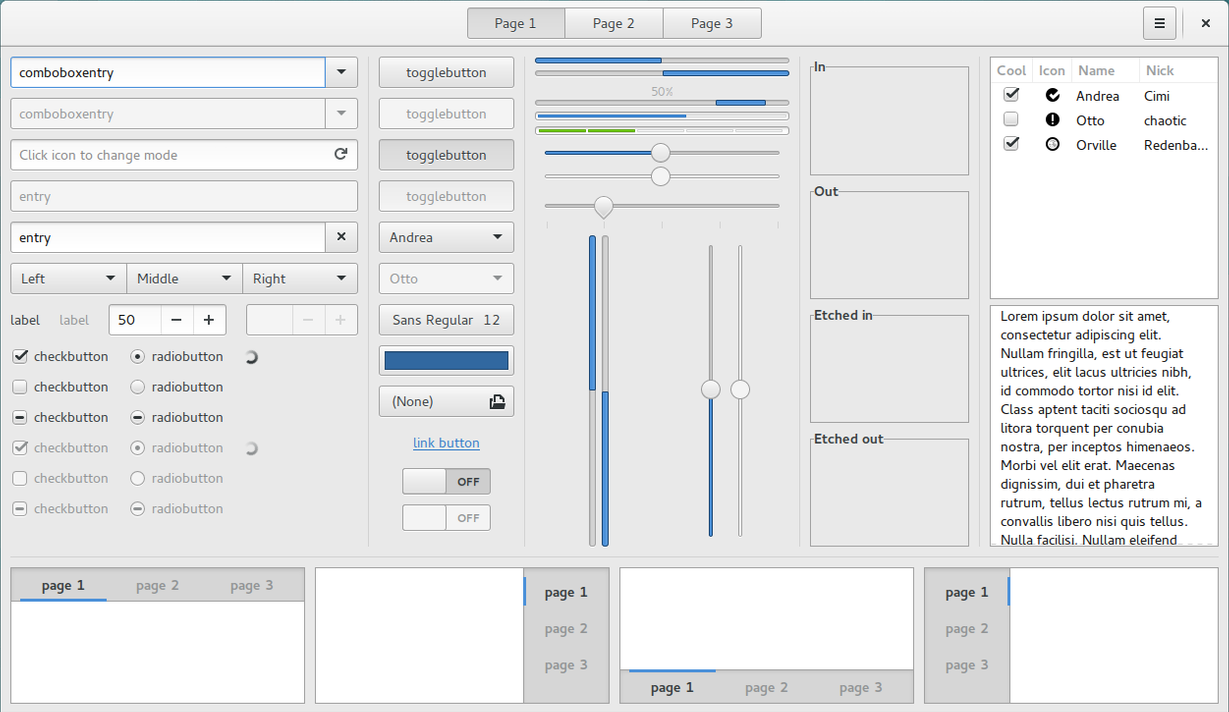1229x712 pixels.
Task: Click Andrea's status icon in the list
Action: [1051, 95]
